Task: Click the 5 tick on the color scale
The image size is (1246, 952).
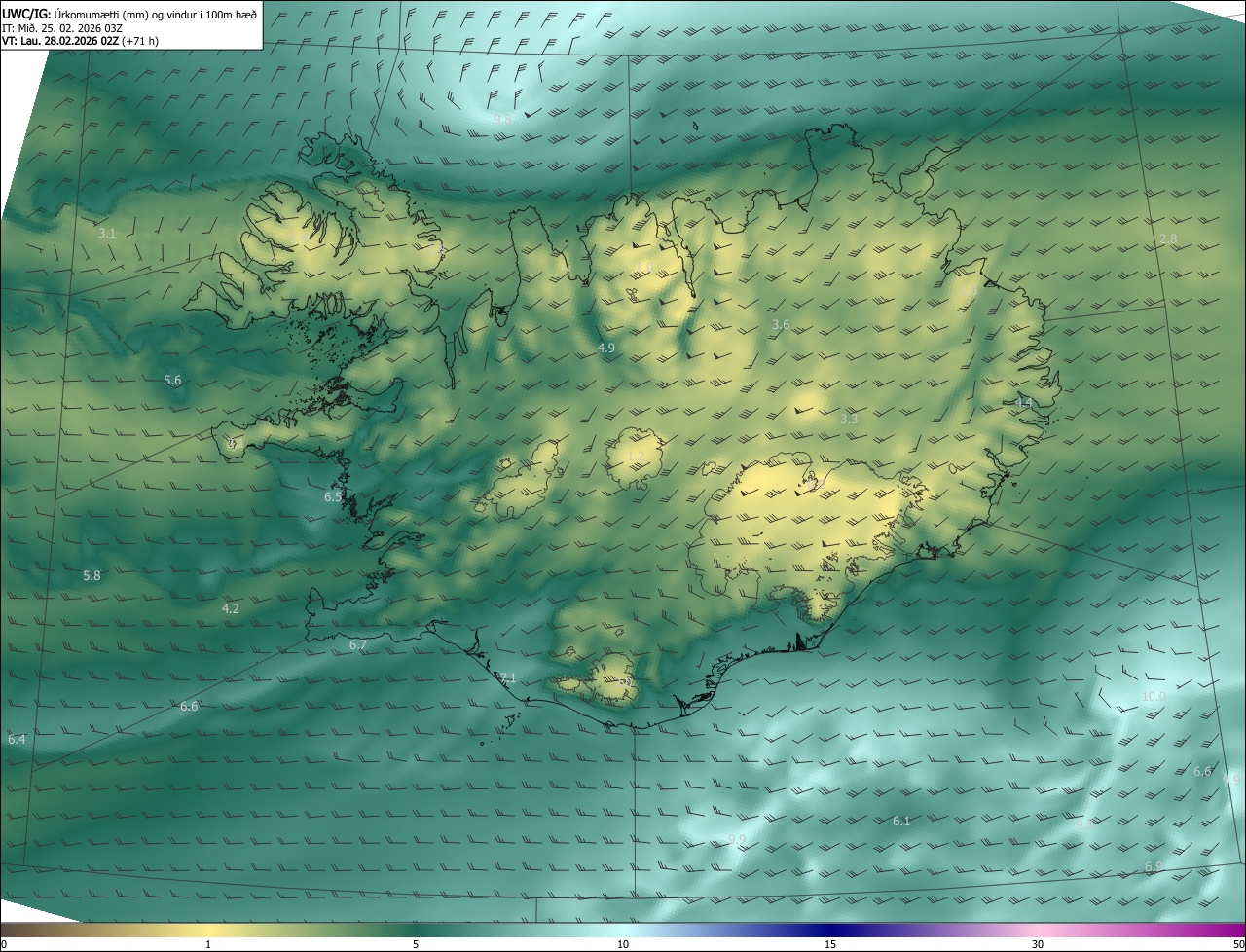Action: pyautogui.click(x=416, y=944)
